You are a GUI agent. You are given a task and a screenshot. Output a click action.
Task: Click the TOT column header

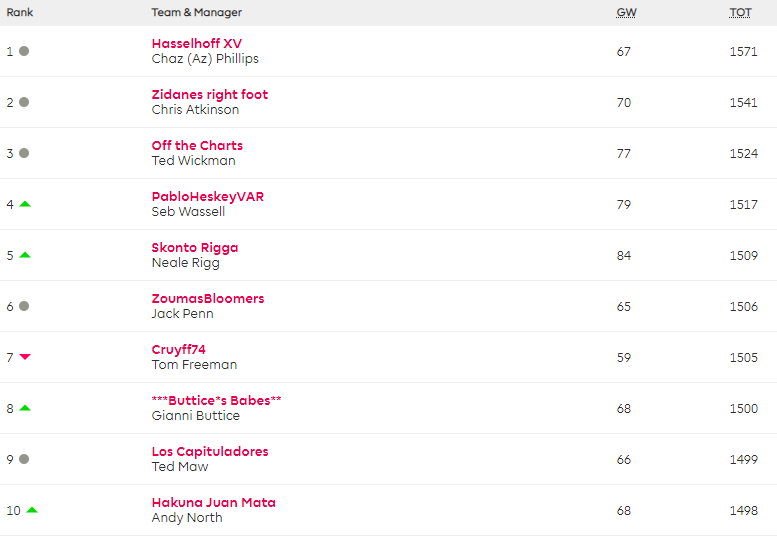pyautogui.click(x=740, y=13)
